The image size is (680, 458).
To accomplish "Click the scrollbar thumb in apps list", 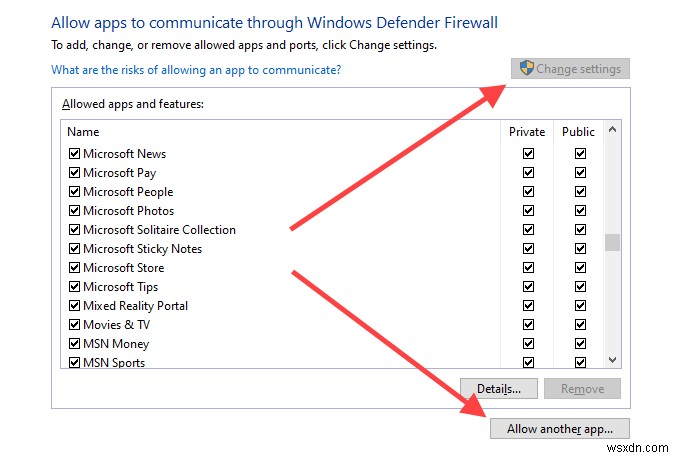I will coord(612,242).
